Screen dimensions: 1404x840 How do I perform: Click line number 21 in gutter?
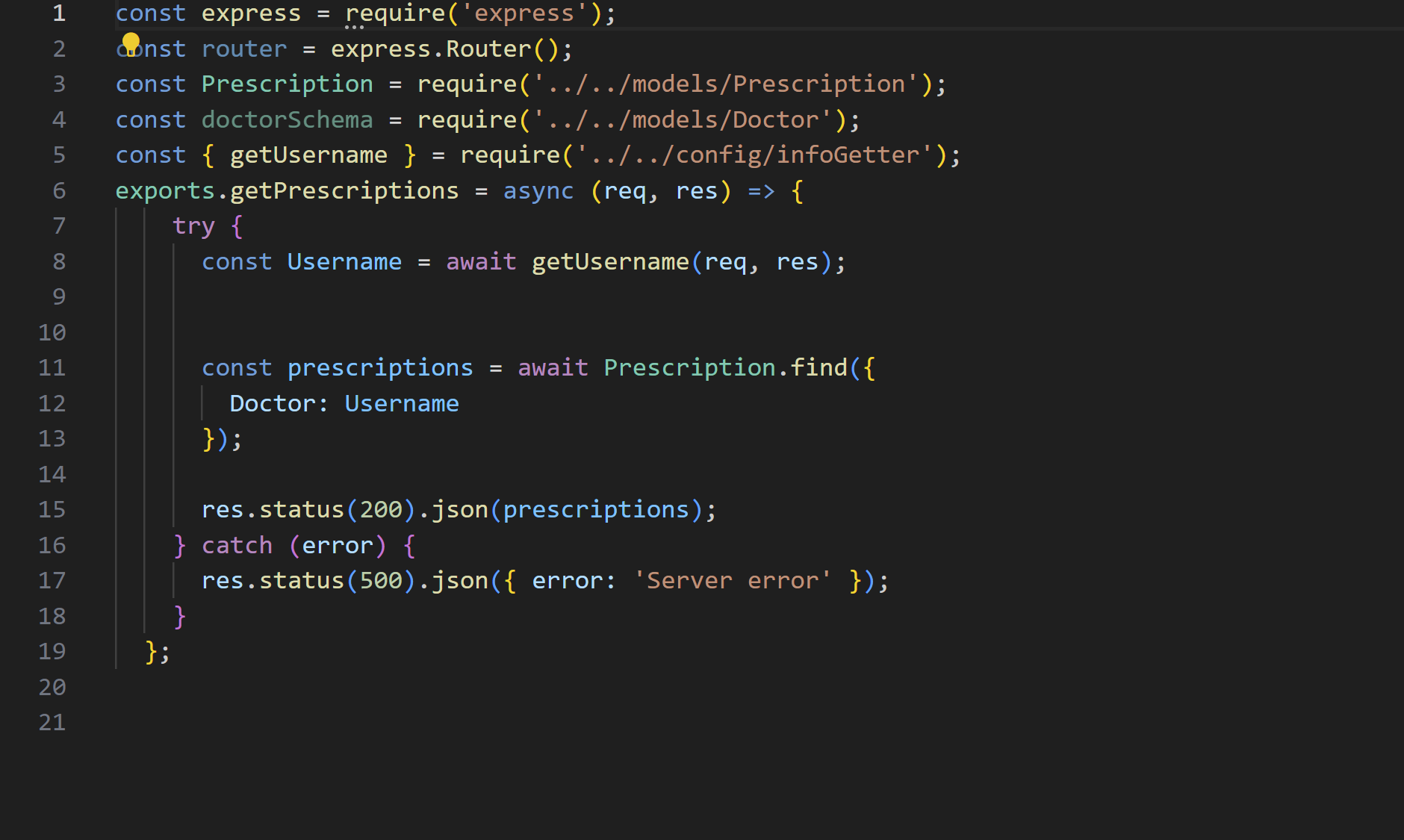click(x=52, y=722)
